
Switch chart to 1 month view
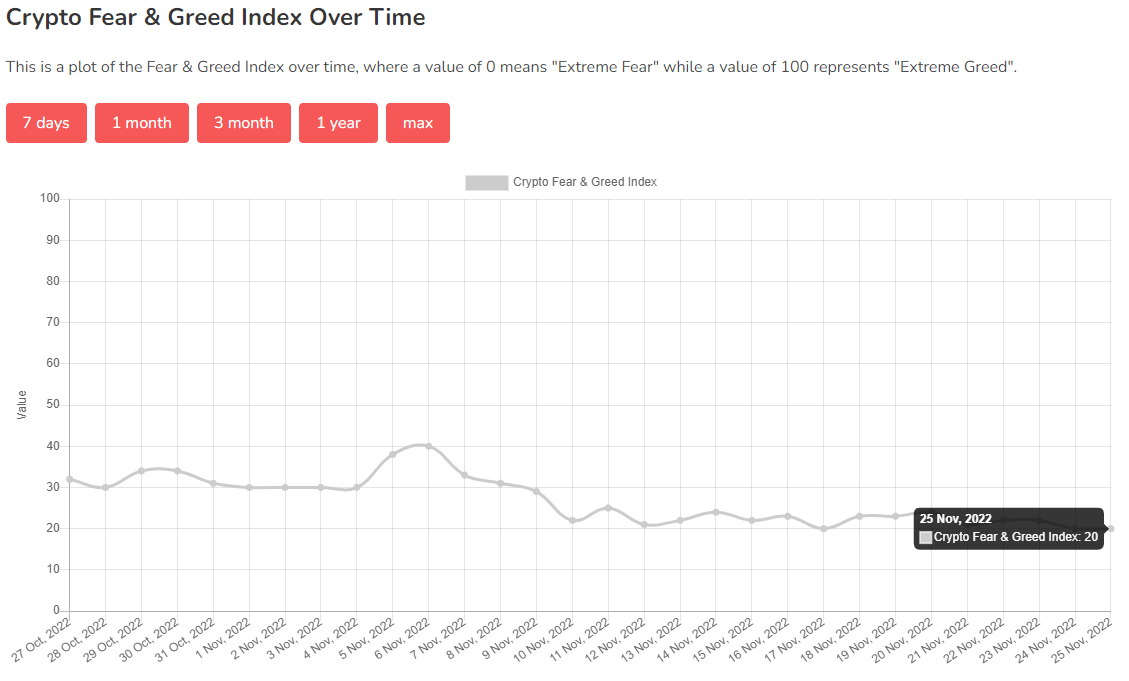(142, 123)
